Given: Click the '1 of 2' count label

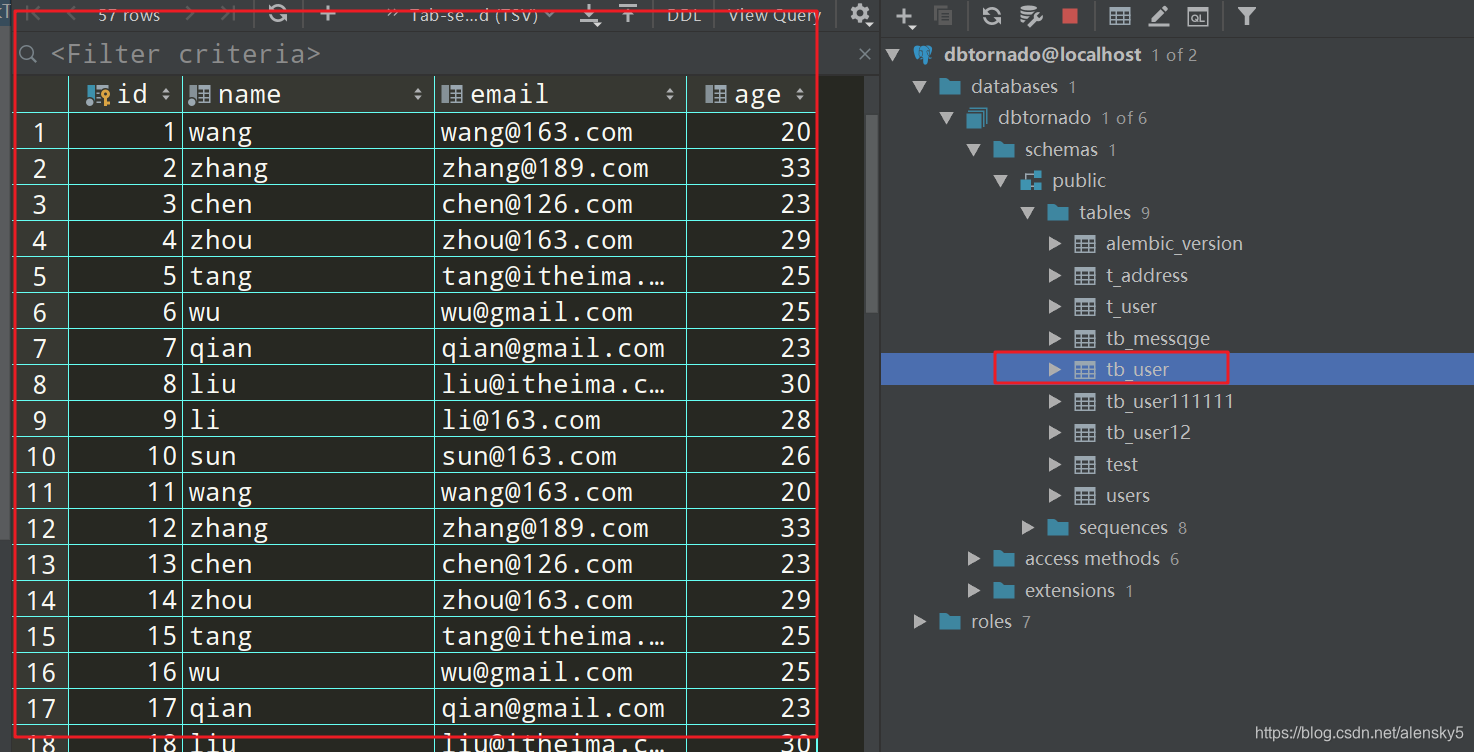Looking at the screenshot, I should click(x=1174, y=55).
